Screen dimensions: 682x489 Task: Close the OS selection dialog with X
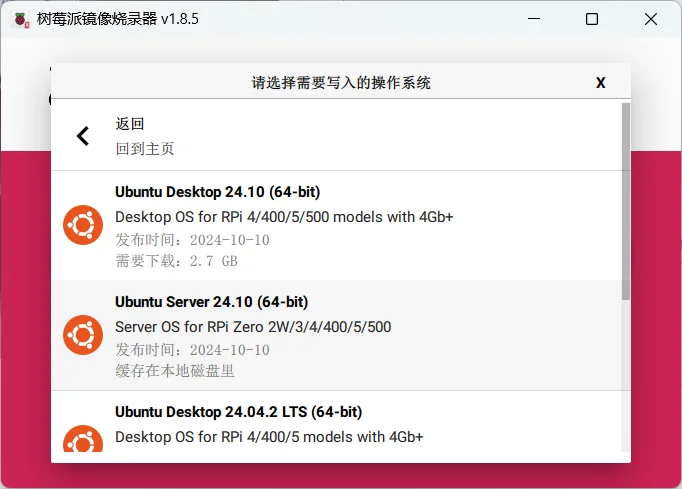pos(600,83)
